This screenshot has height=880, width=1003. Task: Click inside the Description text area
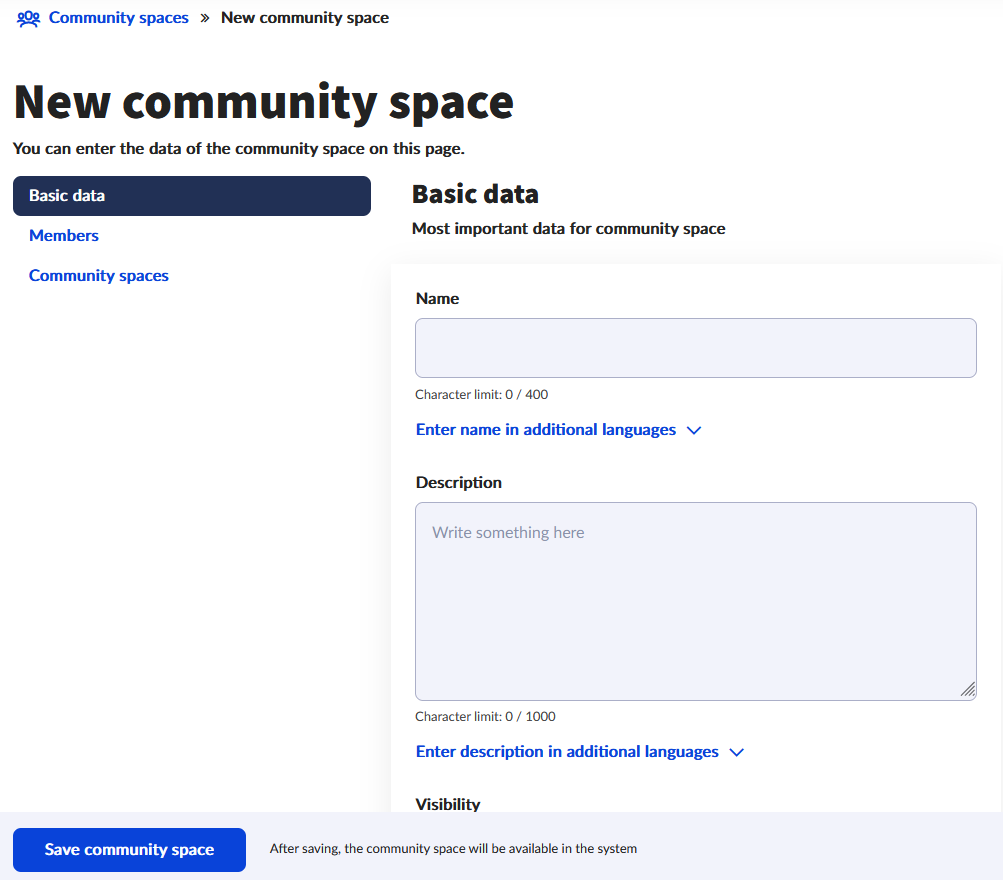pyautogui.click(x=695, y=600)
